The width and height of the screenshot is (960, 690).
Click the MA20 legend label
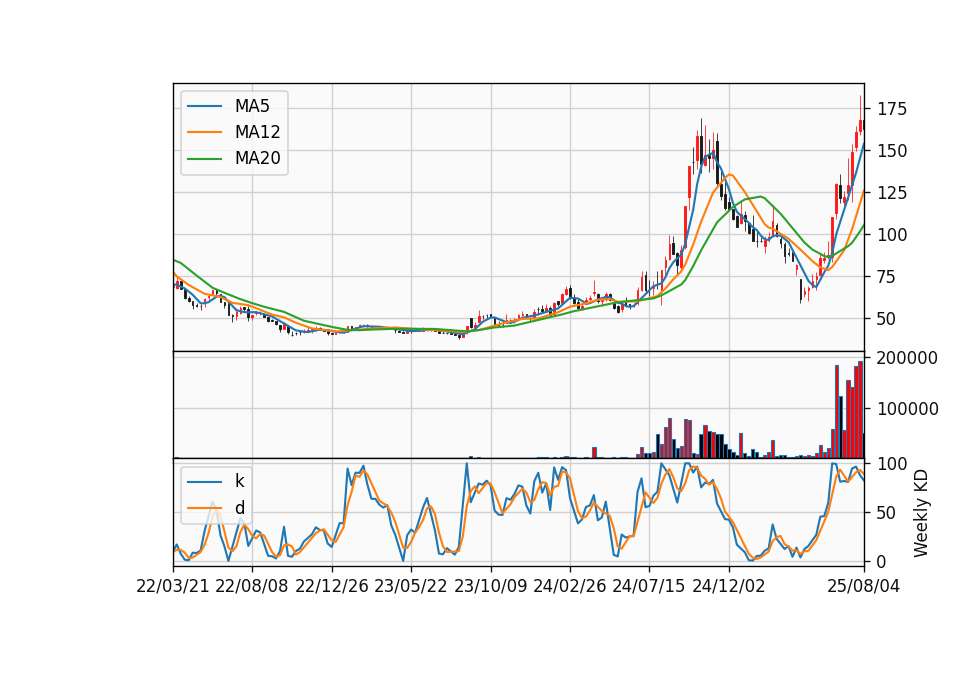point(257,158)
